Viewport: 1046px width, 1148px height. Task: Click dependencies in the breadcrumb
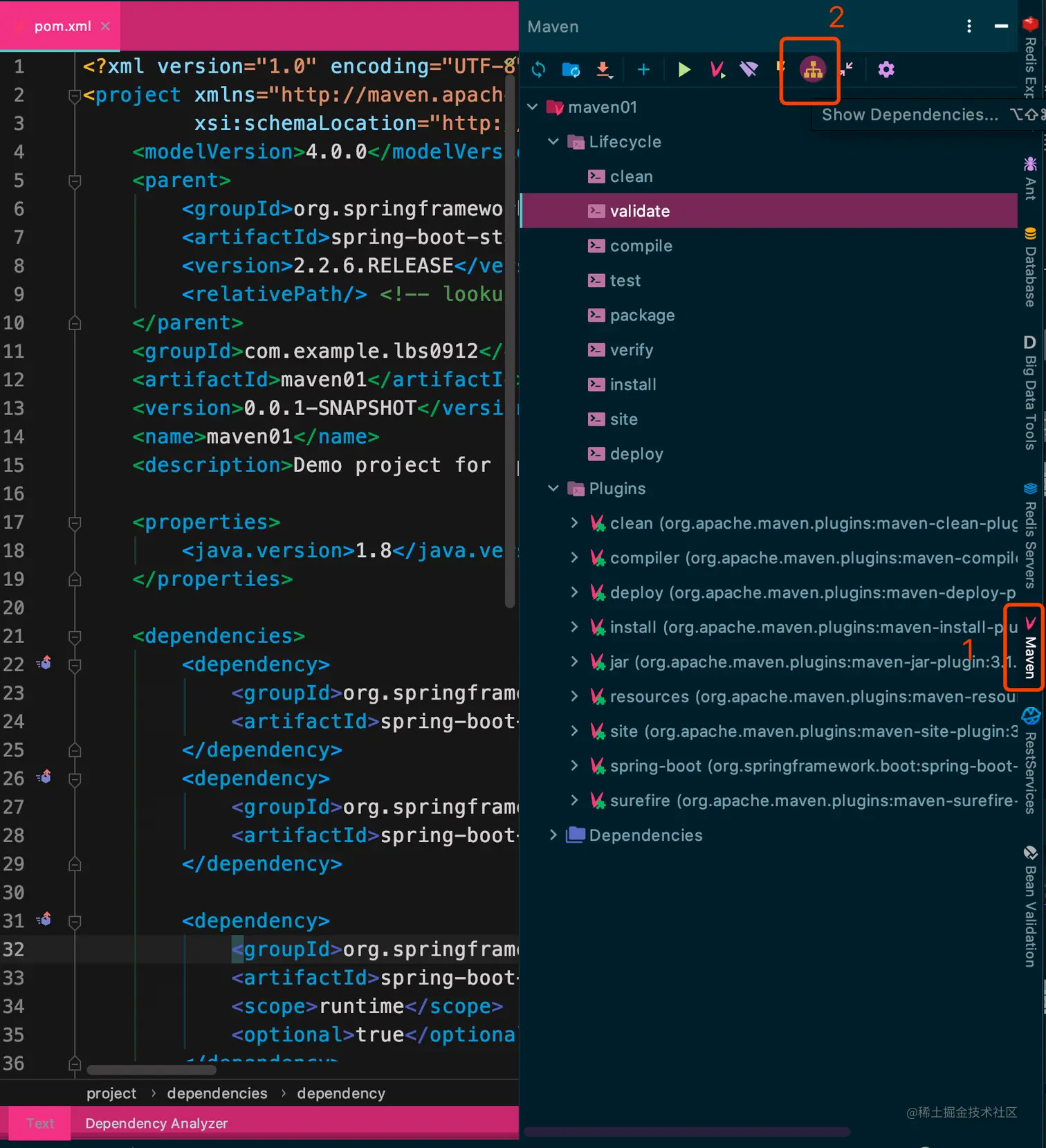(217, 1093)
